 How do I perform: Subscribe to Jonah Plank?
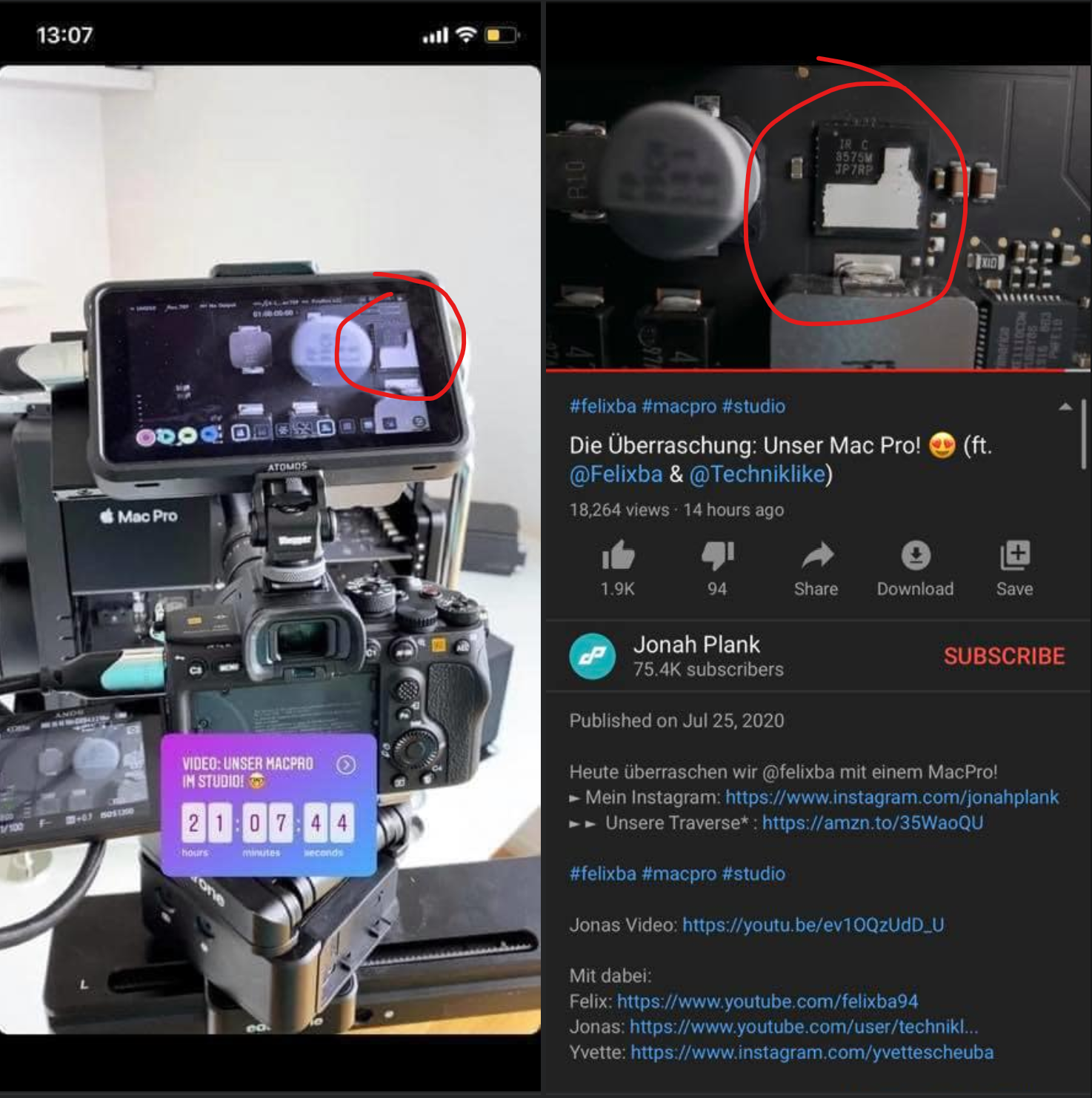click(1004, 656)
